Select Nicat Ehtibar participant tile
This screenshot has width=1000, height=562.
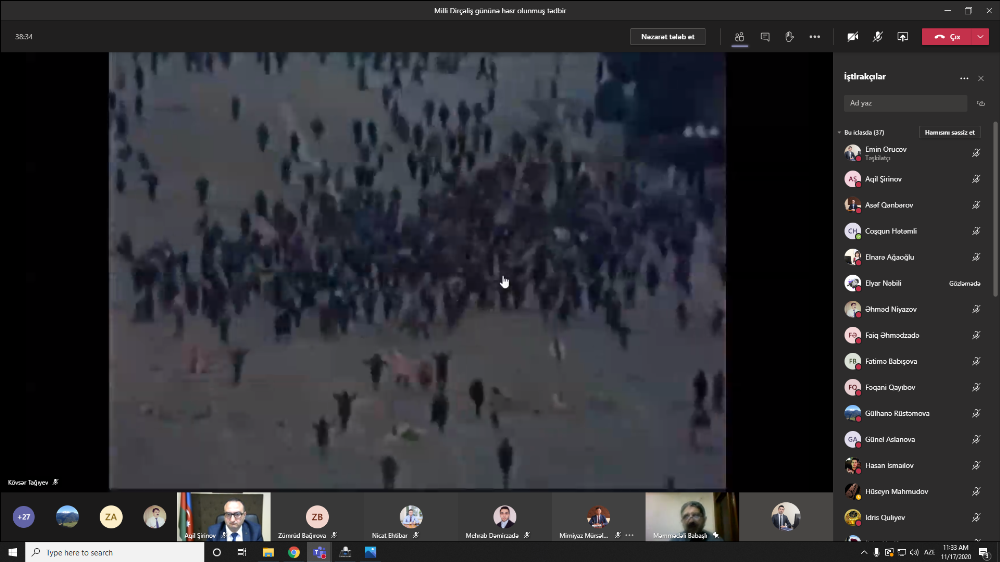[x=411, y=516]
